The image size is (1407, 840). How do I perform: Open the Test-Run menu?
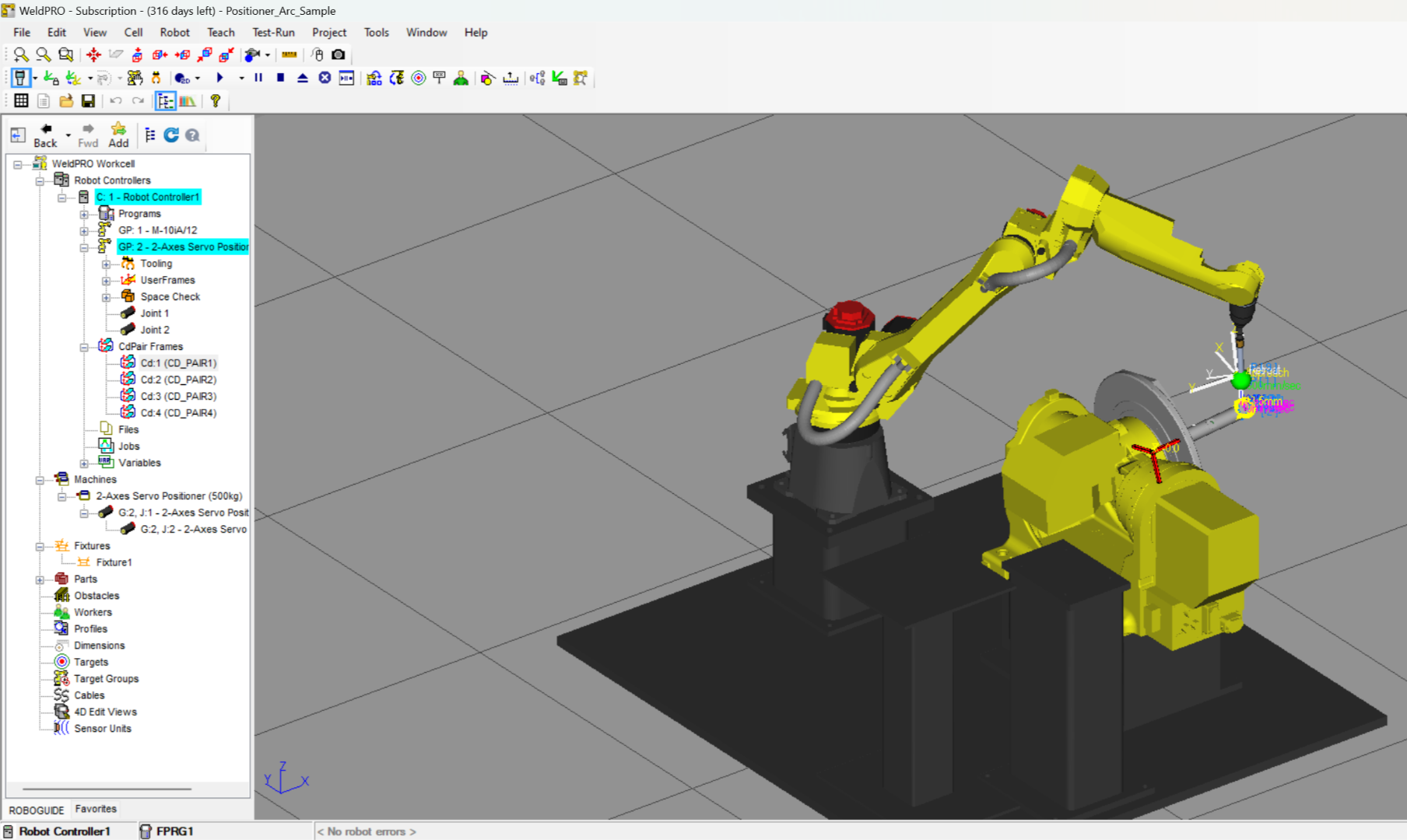pyautogui.click(x=273, y=33)
